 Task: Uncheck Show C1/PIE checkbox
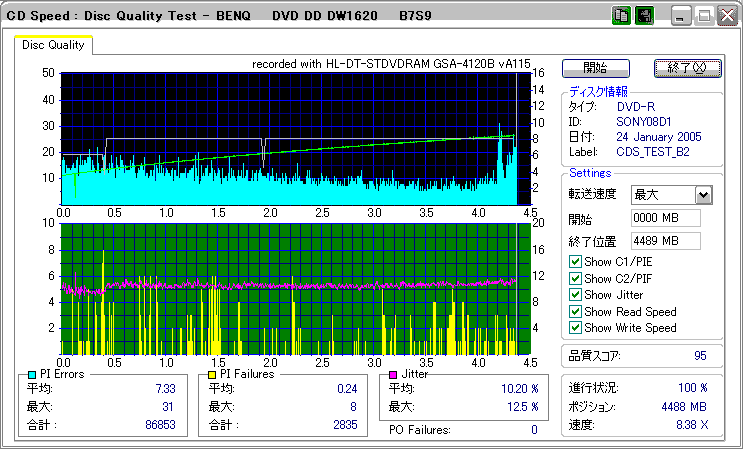pos(575,262)
